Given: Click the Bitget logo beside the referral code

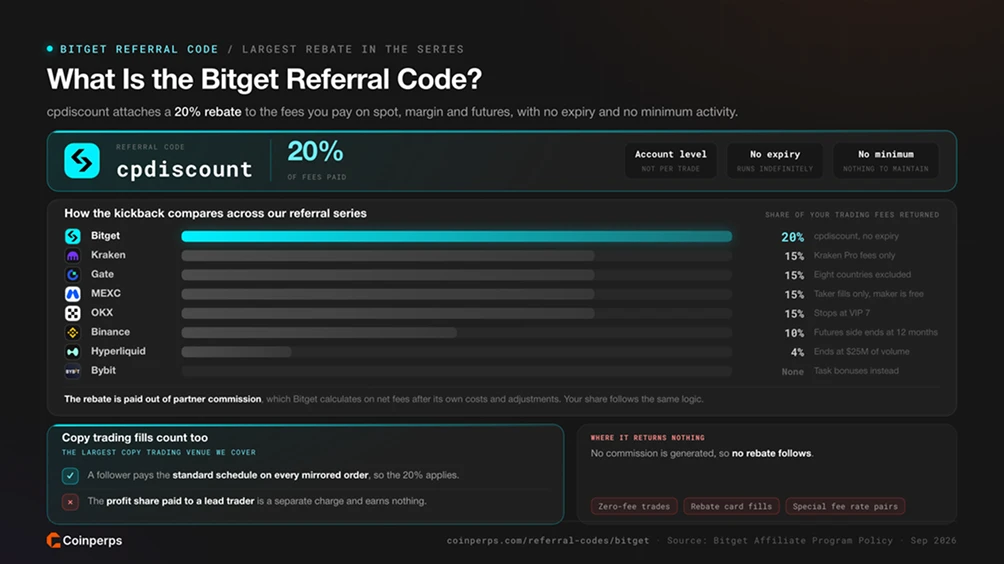Looking at the screenshot, I should (x=81, y=161).
